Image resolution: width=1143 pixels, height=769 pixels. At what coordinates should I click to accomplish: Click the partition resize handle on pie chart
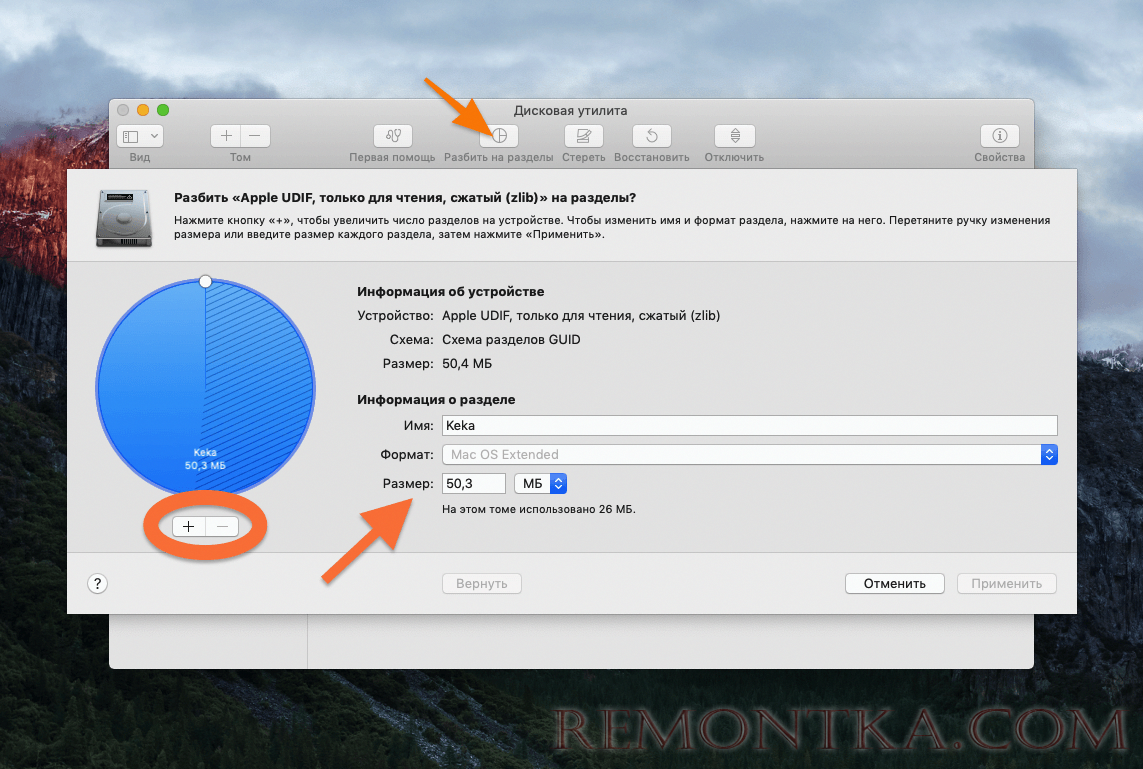[x=205, y=282]
